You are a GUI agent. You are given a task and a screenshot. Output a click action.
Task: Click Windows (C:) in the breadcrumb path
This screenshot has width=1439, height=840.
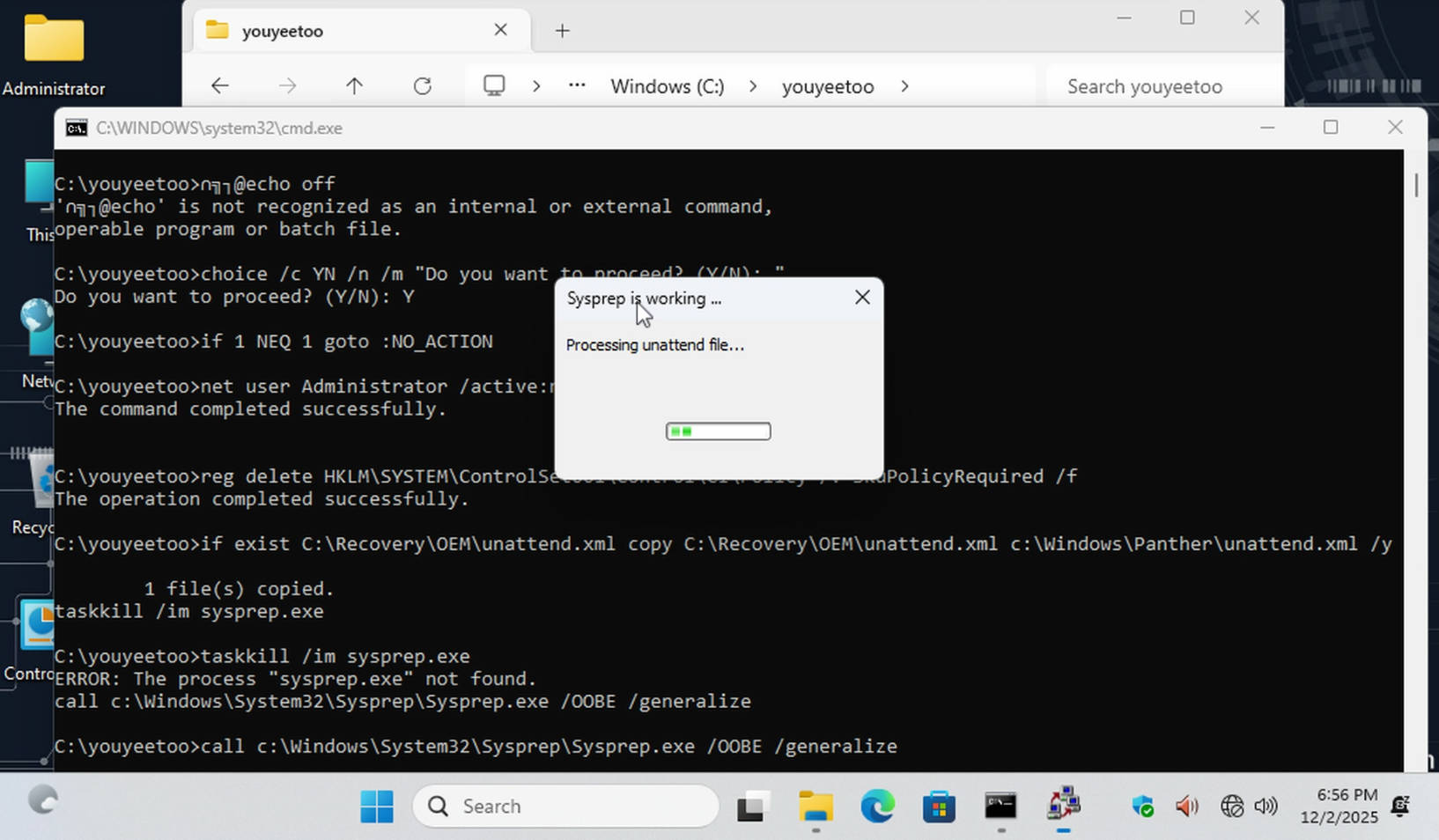[667, 86]
